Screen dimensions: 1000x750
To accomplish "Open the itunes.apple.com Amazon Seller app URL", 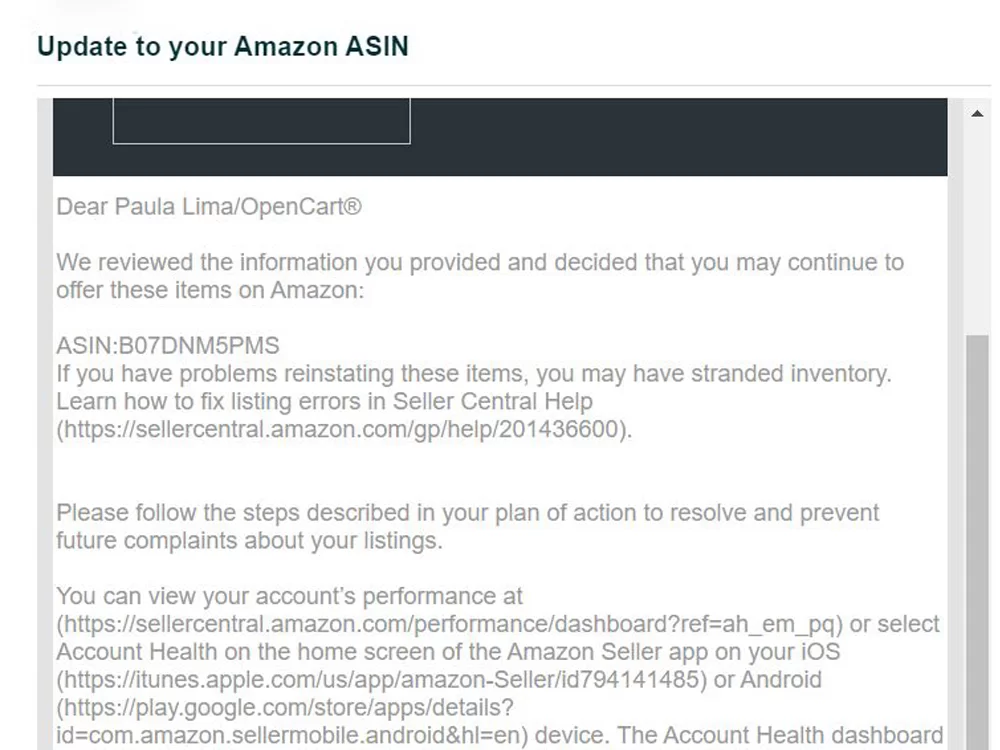I will (x=381, y=680).
